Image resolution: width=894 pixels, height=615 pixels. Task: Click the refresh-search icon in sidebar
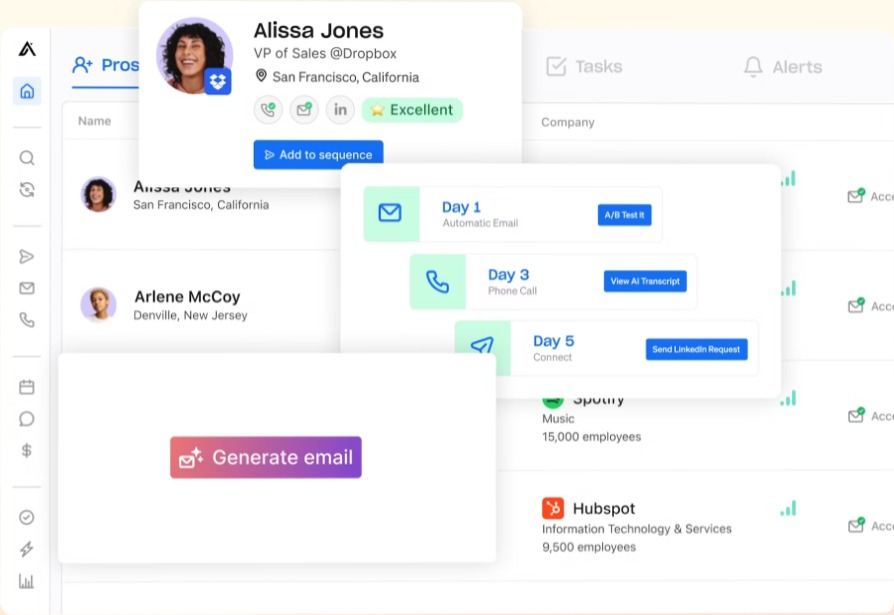[27, 190]
